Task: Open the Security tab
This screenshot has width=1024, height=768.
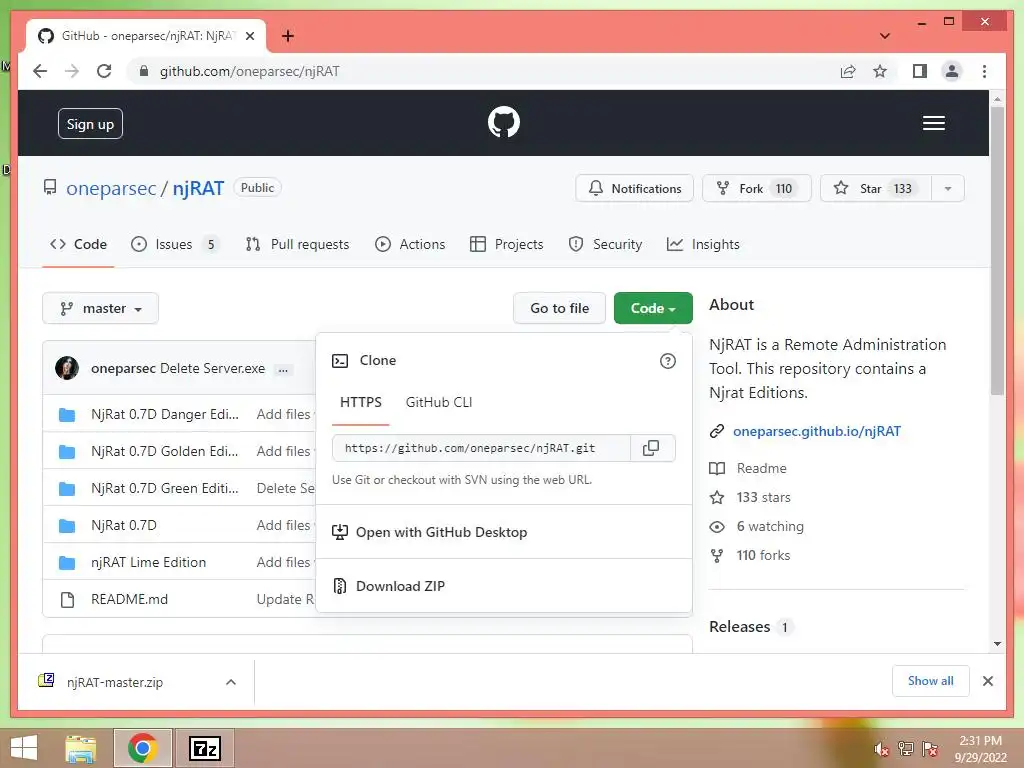Action: [605, 244]
